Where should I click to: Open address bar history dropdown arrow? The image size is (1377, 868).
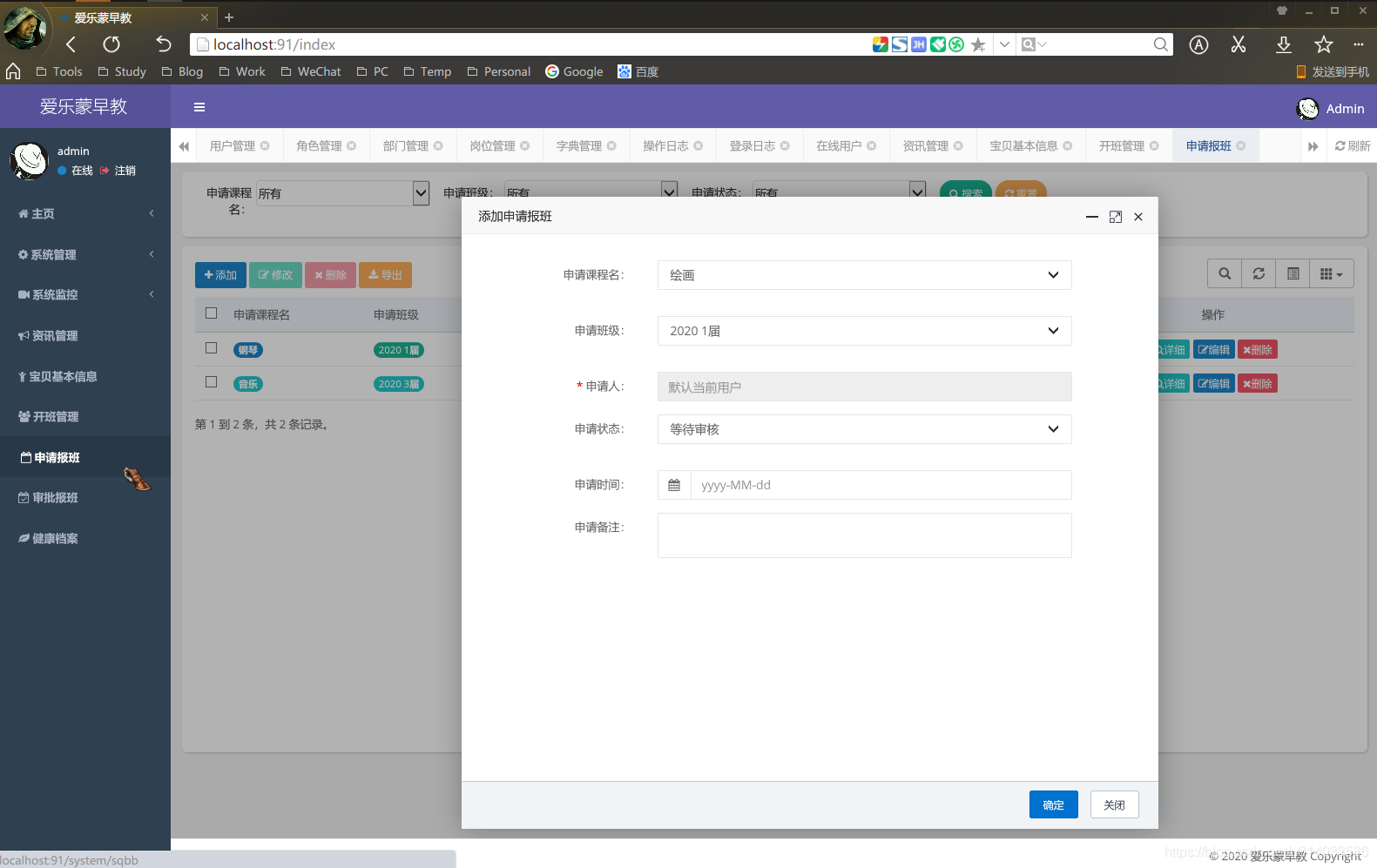pos(1004,44)
